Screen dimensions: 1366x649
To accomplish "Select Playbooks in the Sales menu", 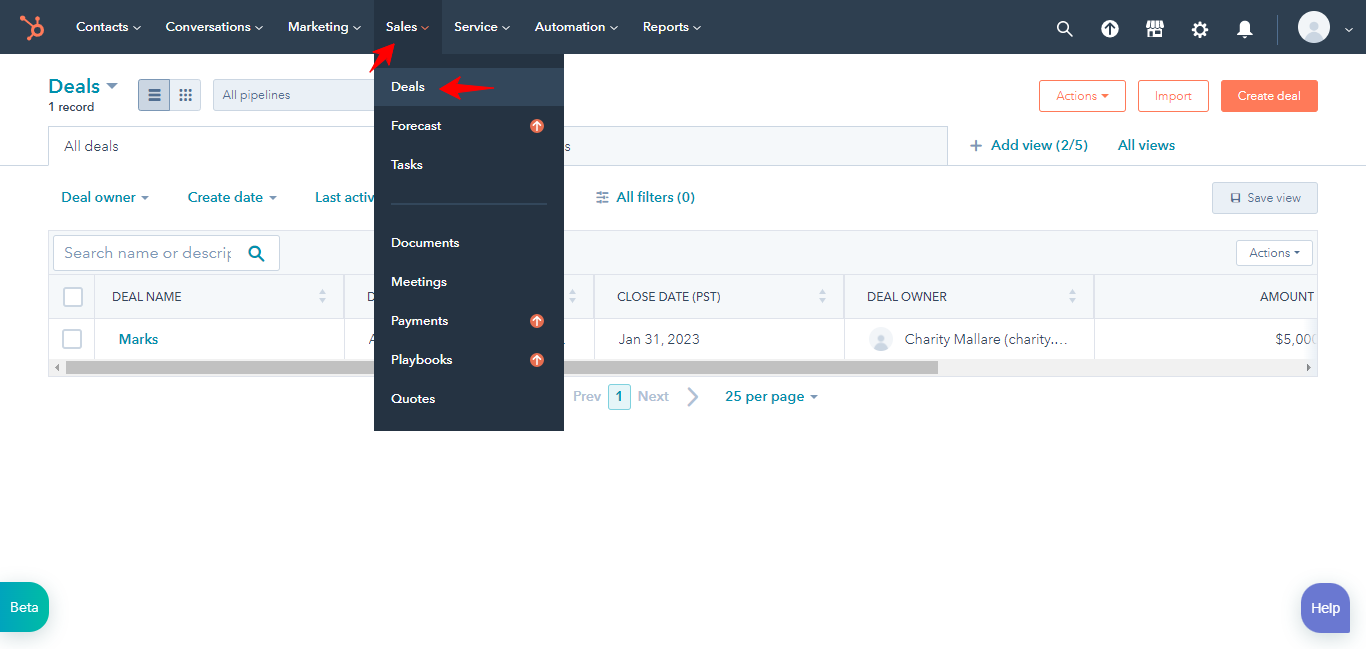I will click(x=469, y=360).
